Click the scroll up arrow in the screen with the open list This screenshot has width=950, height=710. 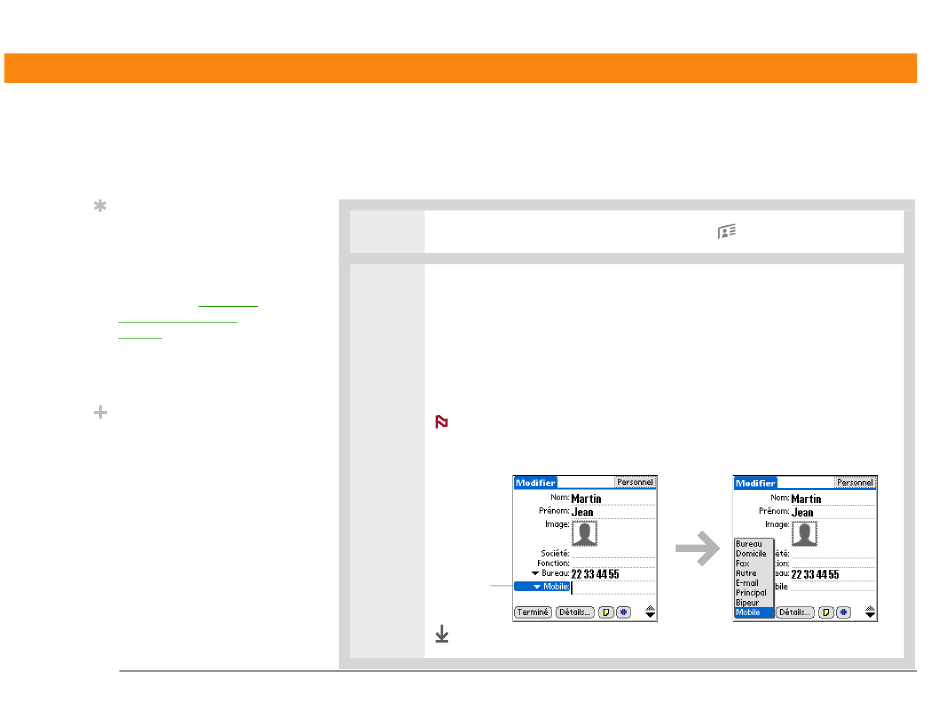870,608
